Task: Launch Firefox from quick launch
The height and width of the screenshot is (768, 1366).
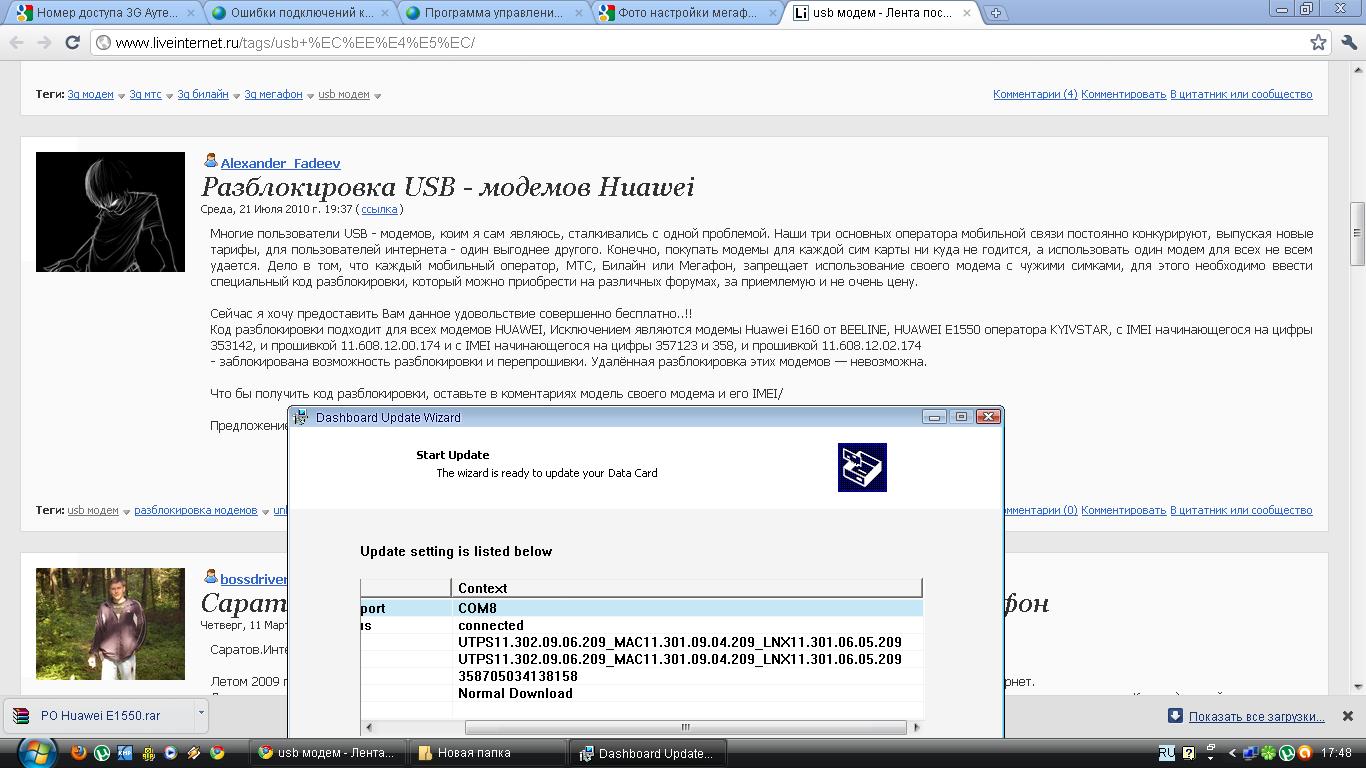Action: coord(79,753)
